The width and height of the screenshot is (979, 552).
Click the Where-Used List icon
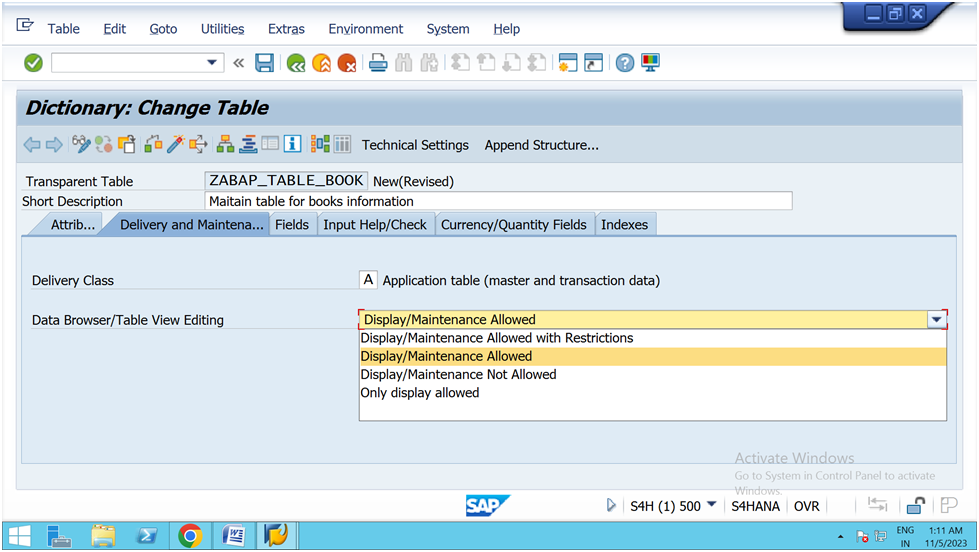point(198,144)
